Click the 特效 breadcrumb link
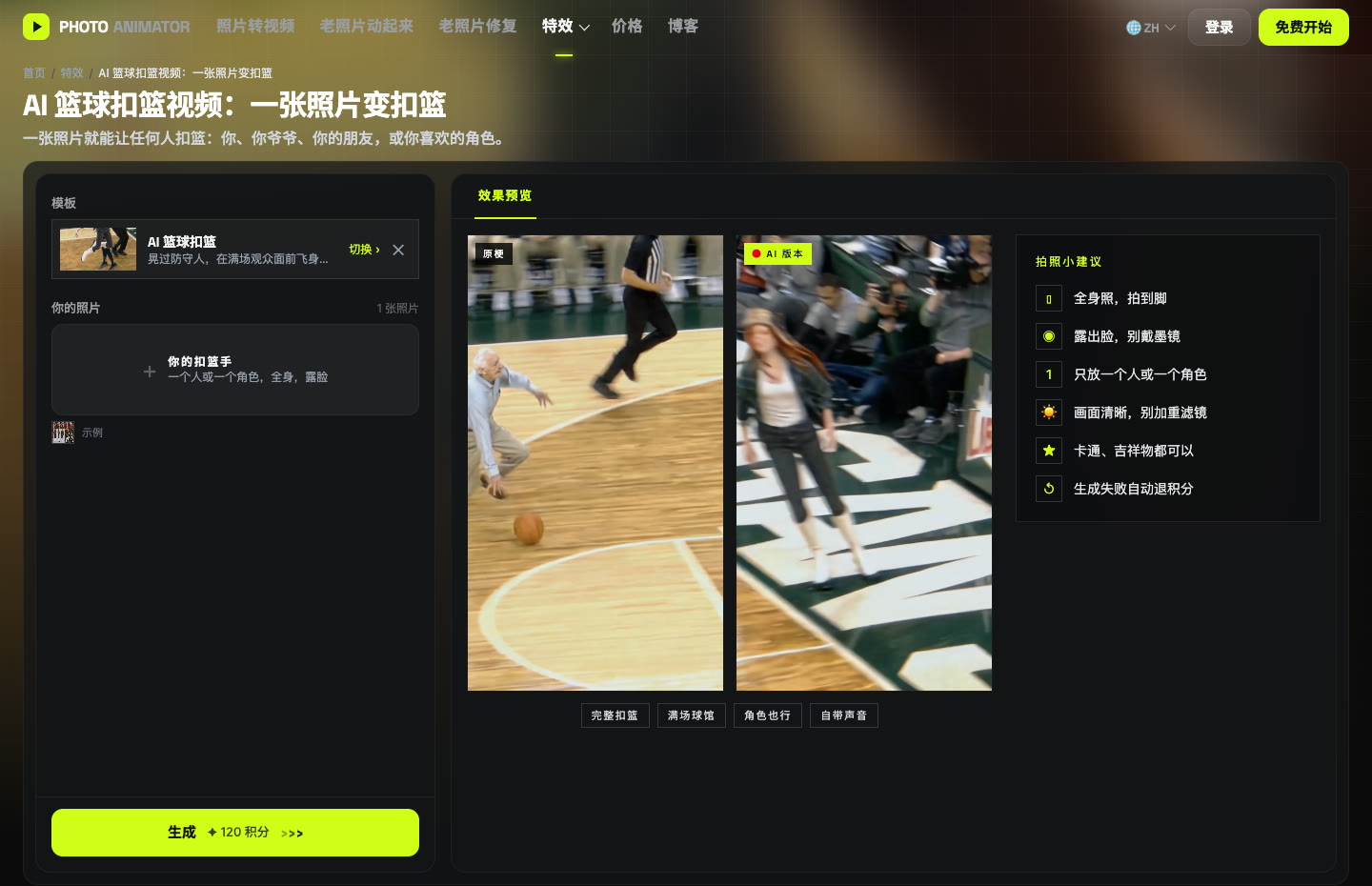The width and height of the screenshot is (1372, 886). click(x=72, y=73)
